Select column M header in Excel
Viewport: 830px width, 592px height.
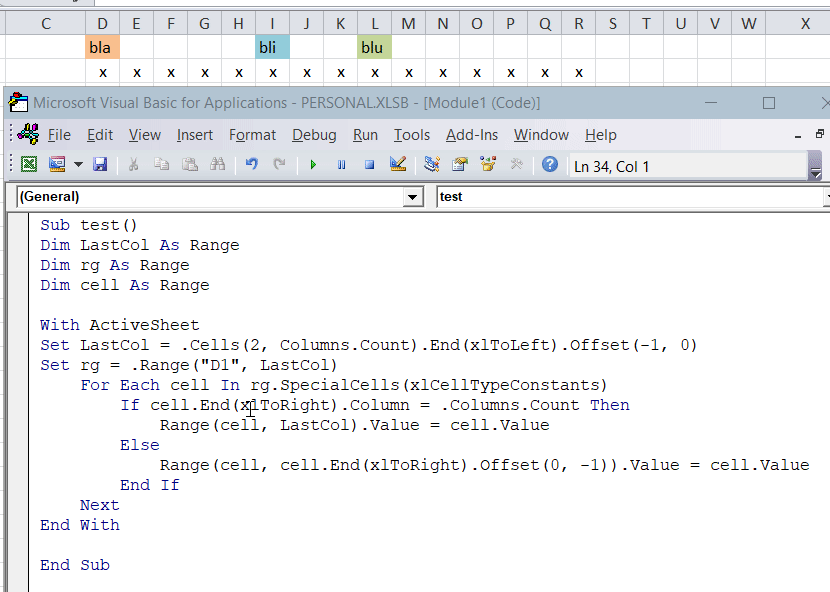click(408, 23)
